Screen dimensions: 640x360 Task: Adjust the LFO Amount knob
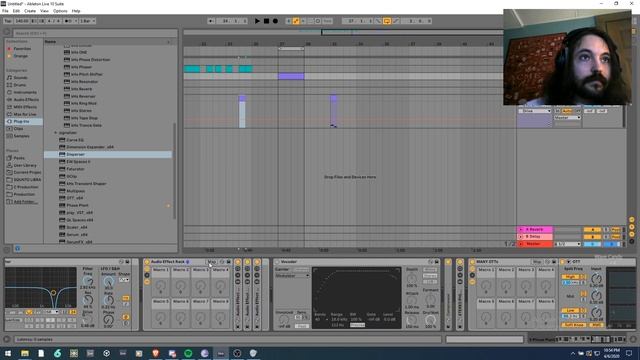[x=109, y=281]
